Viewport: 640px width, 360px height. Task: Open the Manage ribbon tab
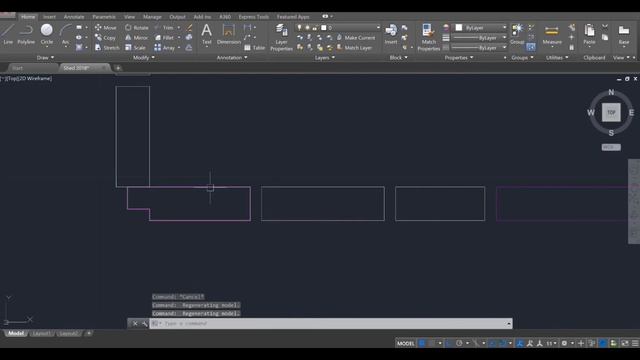(152, 17)
